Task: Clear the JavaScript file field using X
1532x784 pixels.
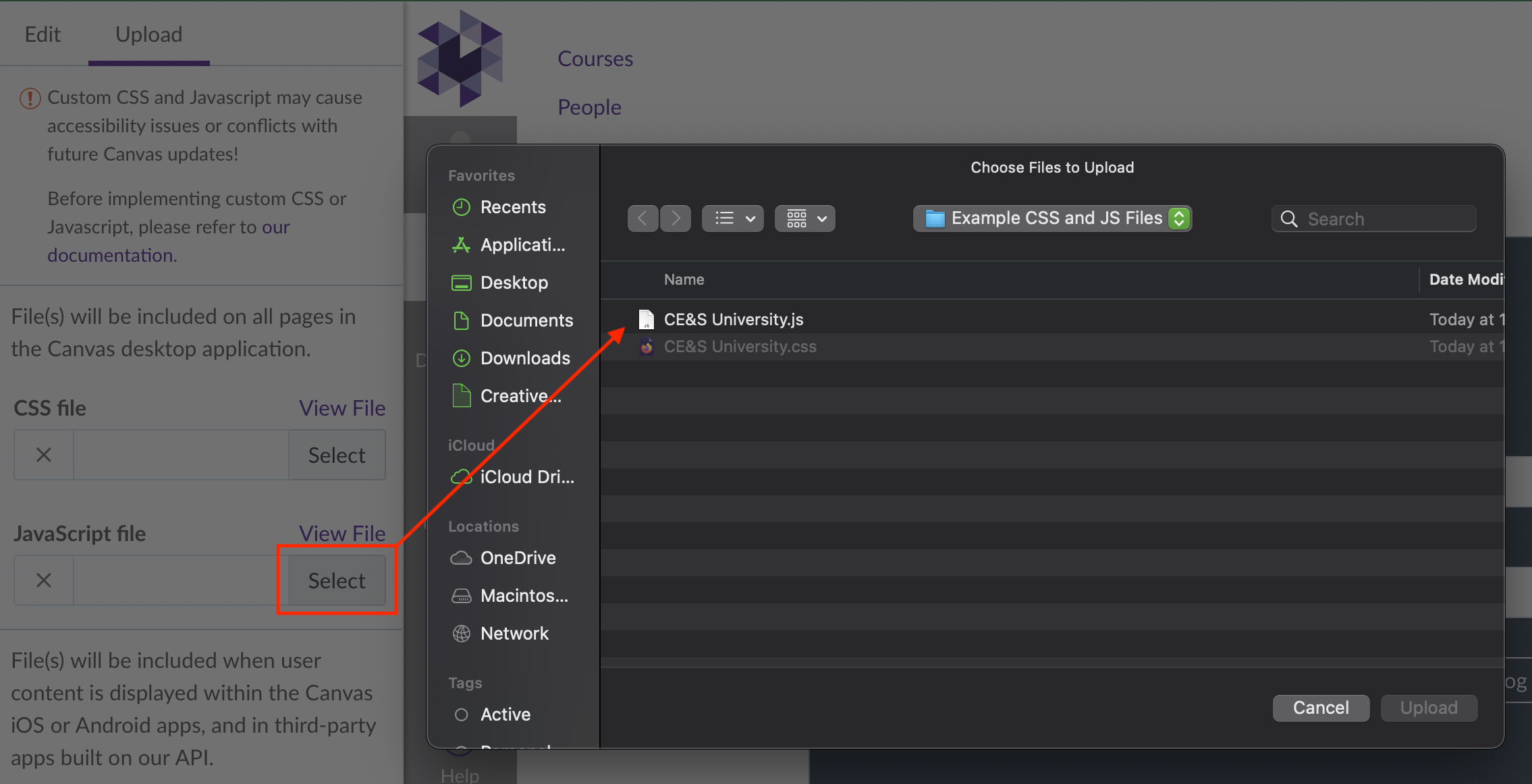Action: pyautogui.click(x=43, y=580)
